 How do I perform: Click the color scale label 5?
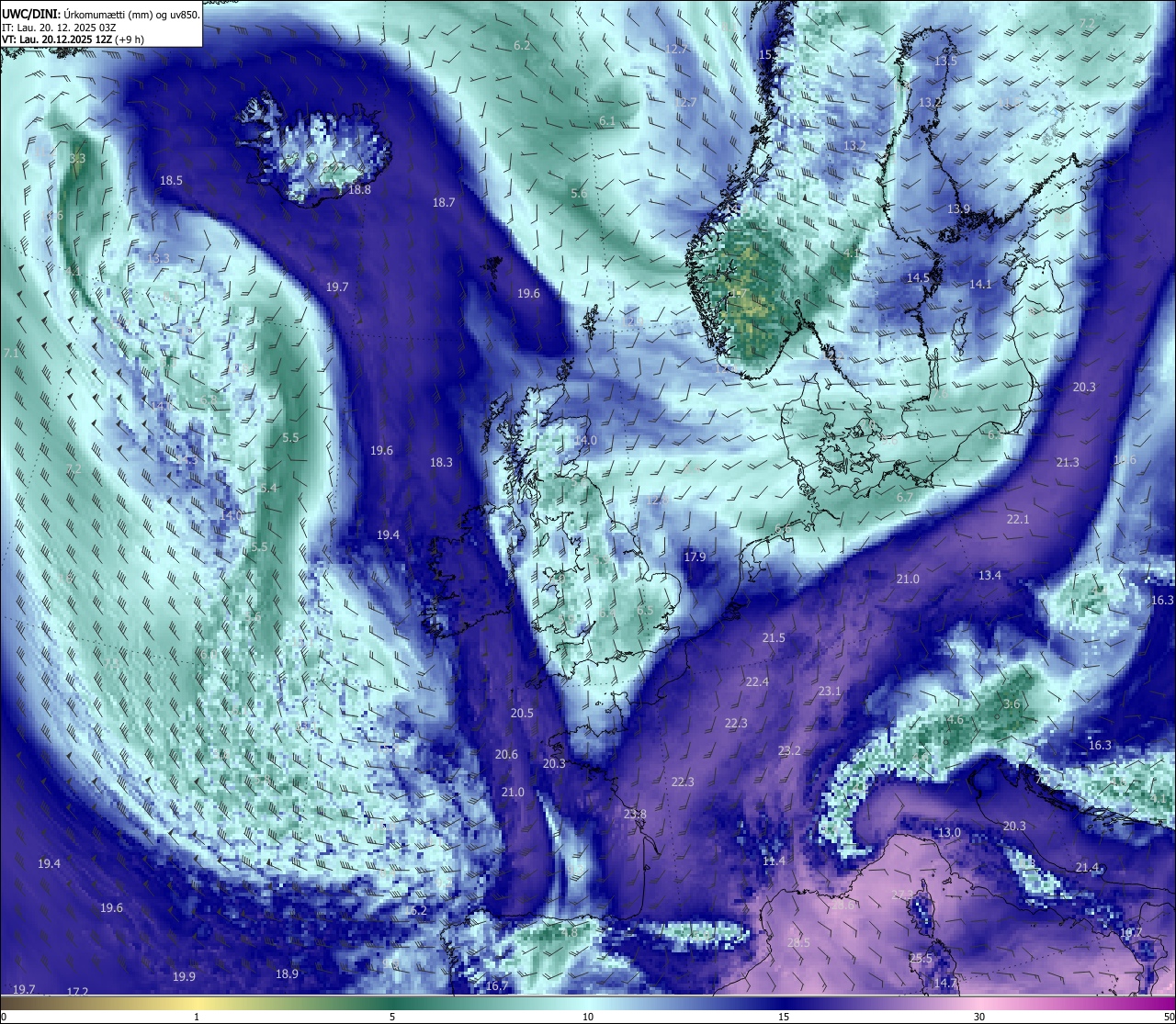pos(392,1016)
